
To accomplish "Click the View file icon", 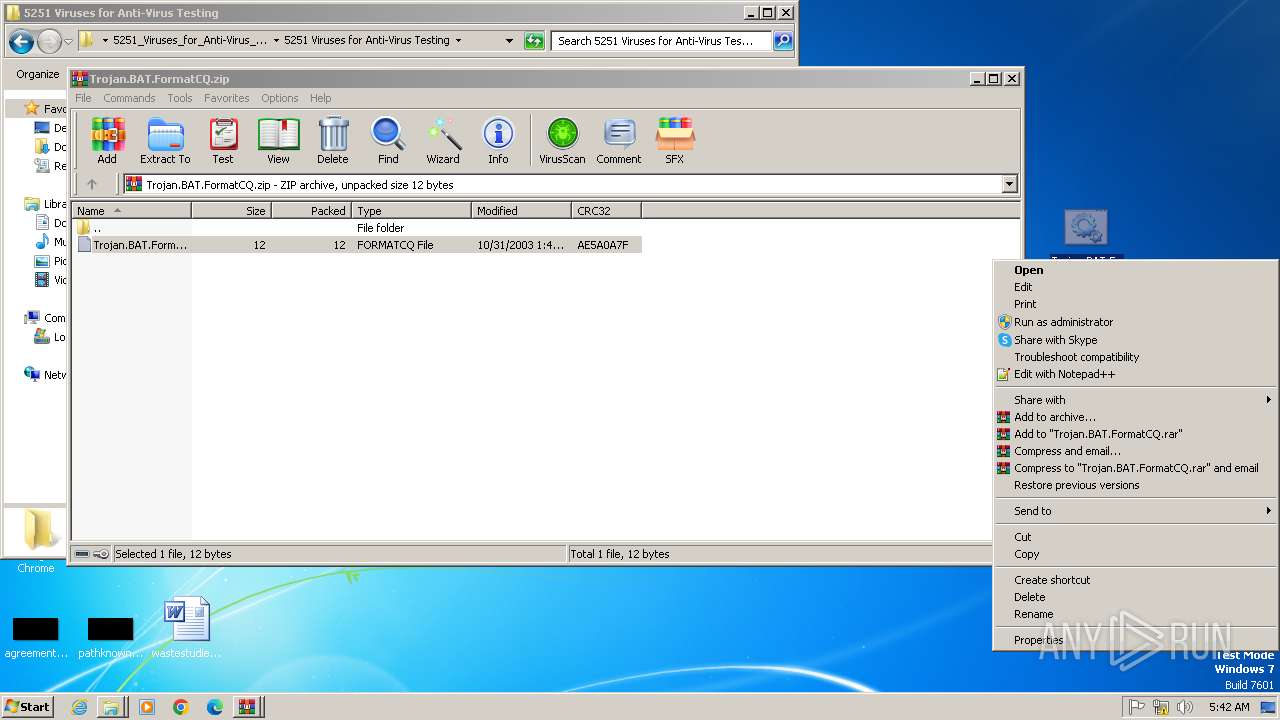I will (278, 140).
